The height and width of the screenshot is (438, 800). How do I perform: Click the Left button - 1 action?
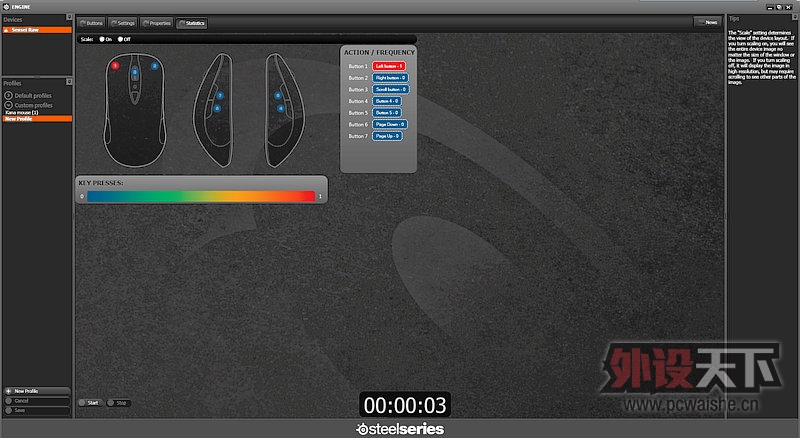tap(389, 66)
